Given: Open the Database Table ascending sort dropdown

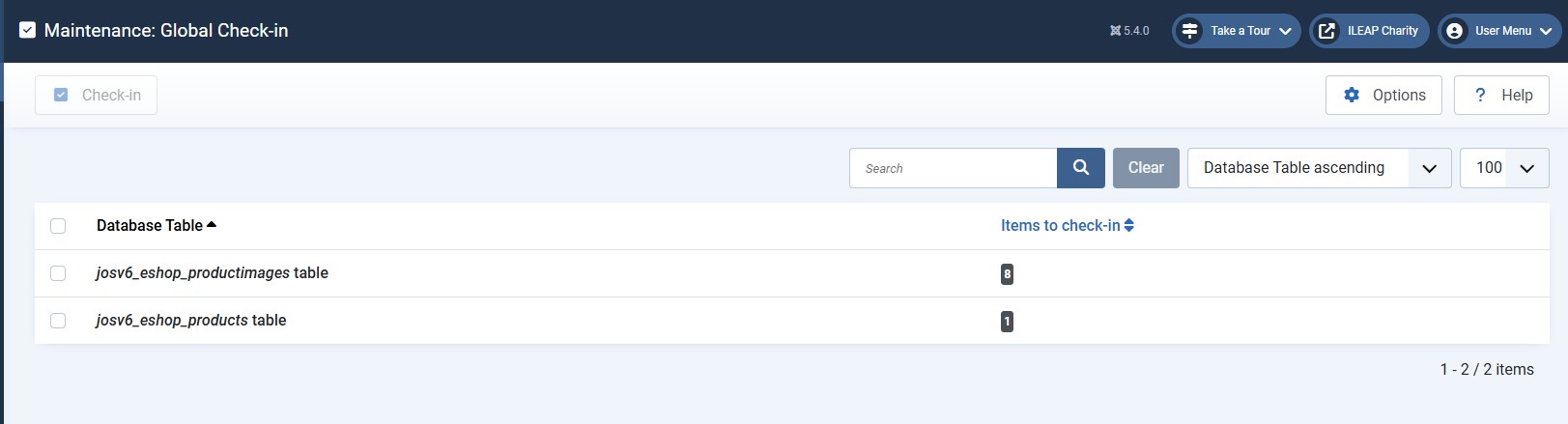Looking at the screenshot, I should 1318,168.
